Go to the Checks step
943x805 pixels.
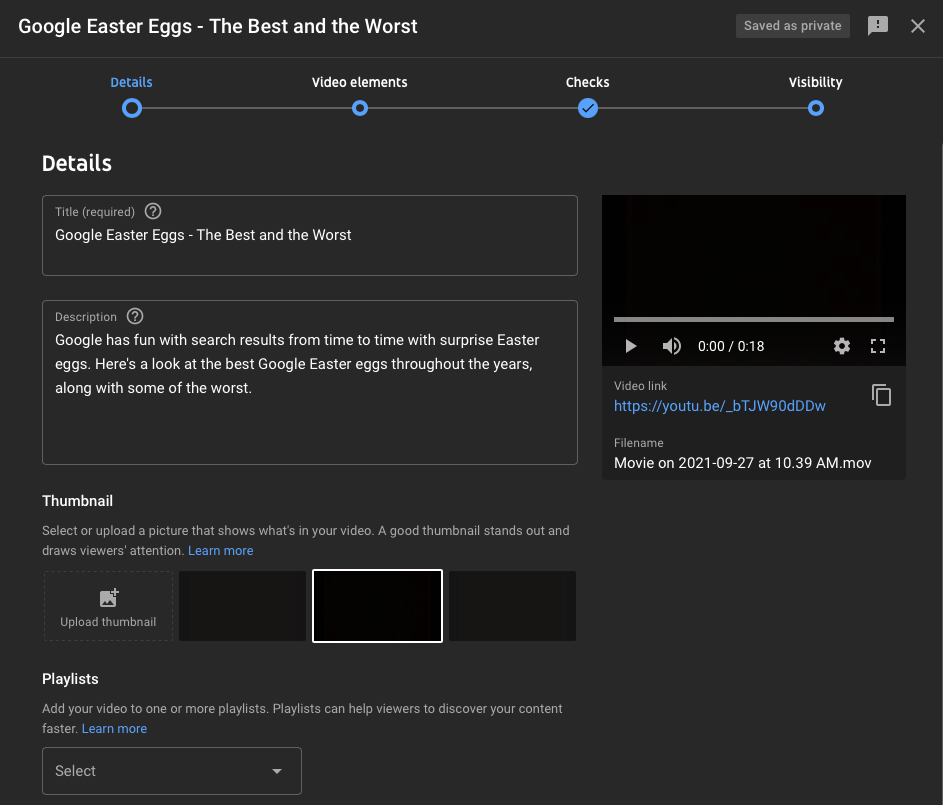pyautogui.click(x=588, y=82)
